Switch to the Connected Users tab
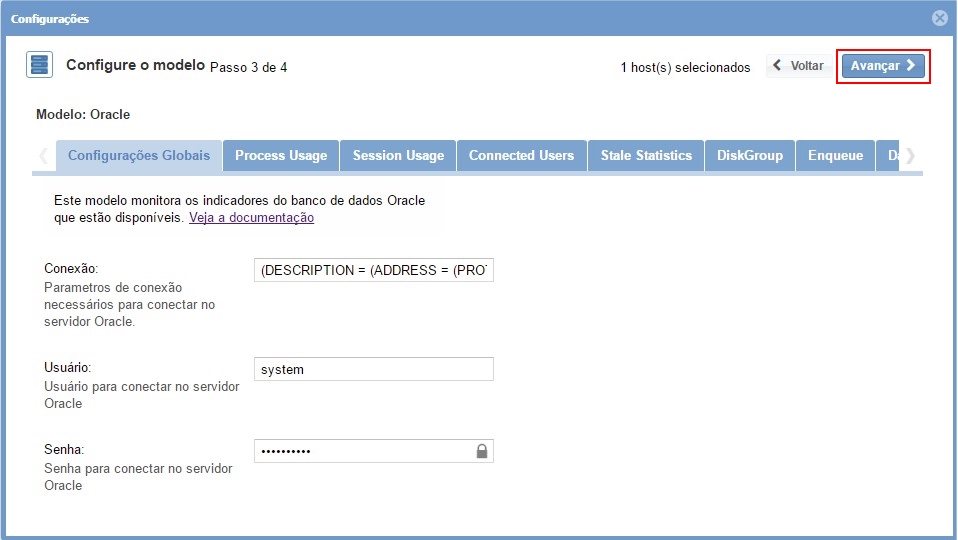958x540 pixels. coord(521,156)
